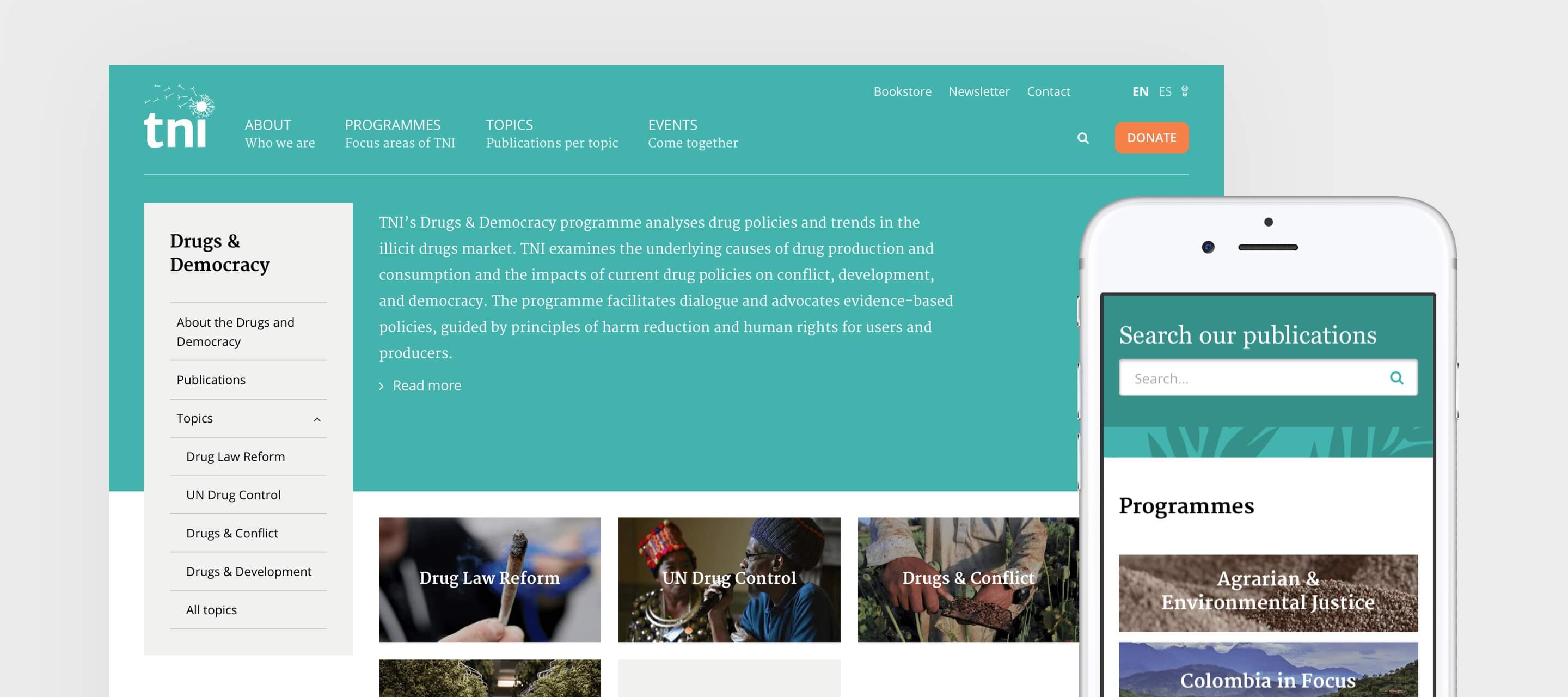Open the header search magnifier icon
This screenshot has width=1568, height=697.
pos(1082,138)
